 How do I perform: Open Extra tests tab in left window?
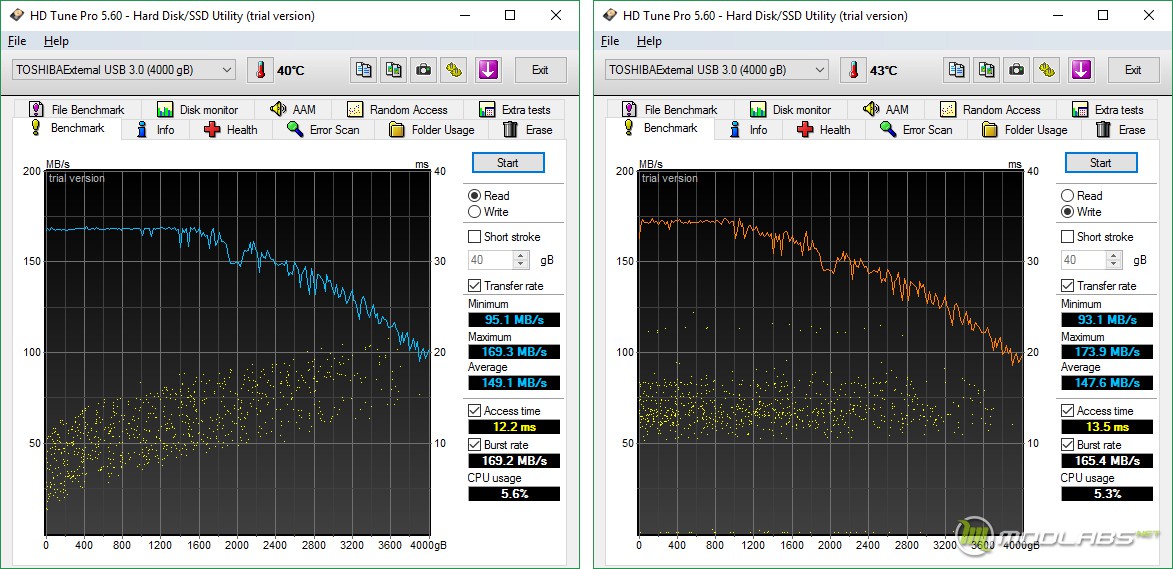tap(515, 109)
